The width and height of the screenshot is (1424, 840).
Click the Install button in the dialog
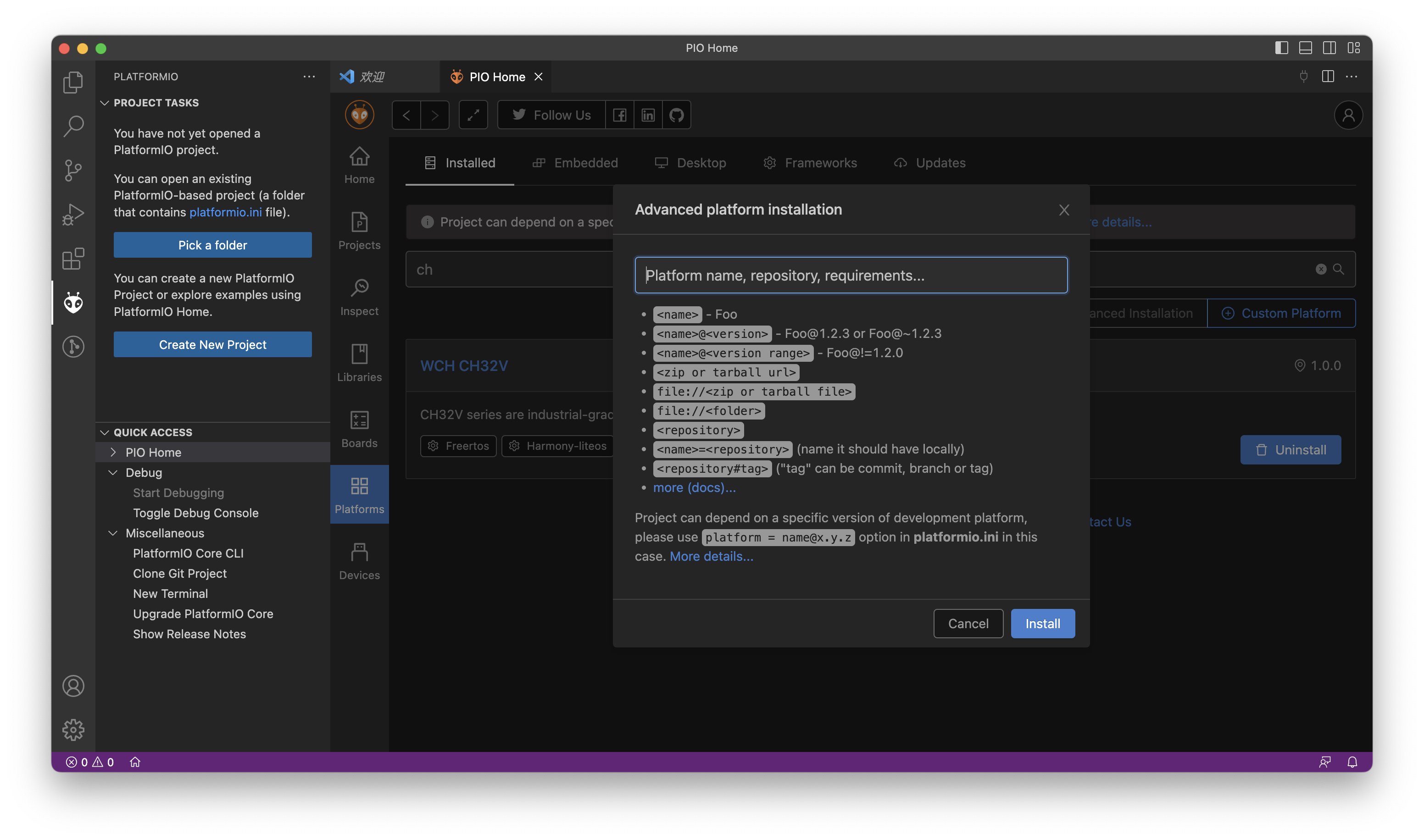1042,623
